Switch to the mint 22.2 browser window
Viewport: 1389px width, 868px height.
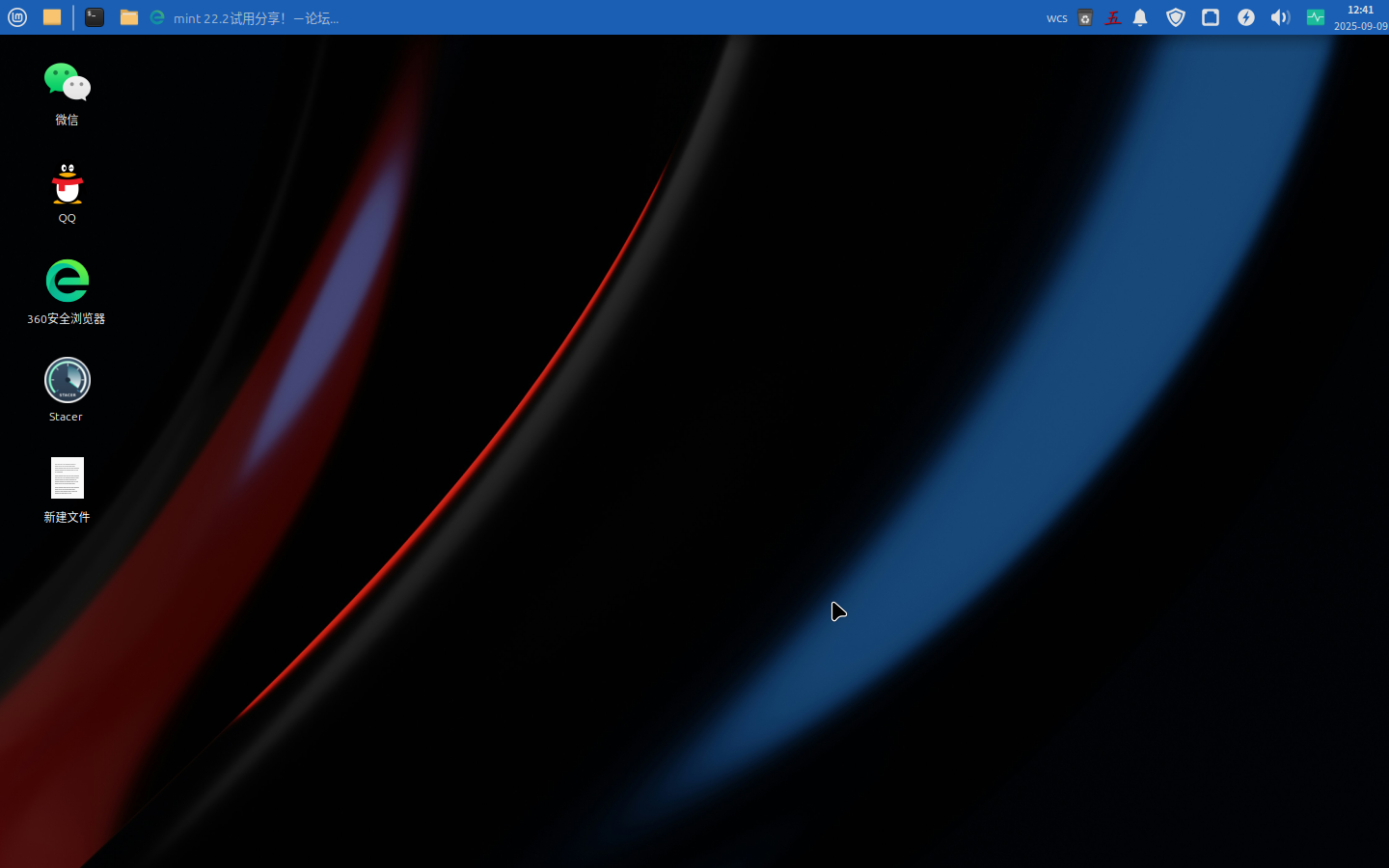244,17
